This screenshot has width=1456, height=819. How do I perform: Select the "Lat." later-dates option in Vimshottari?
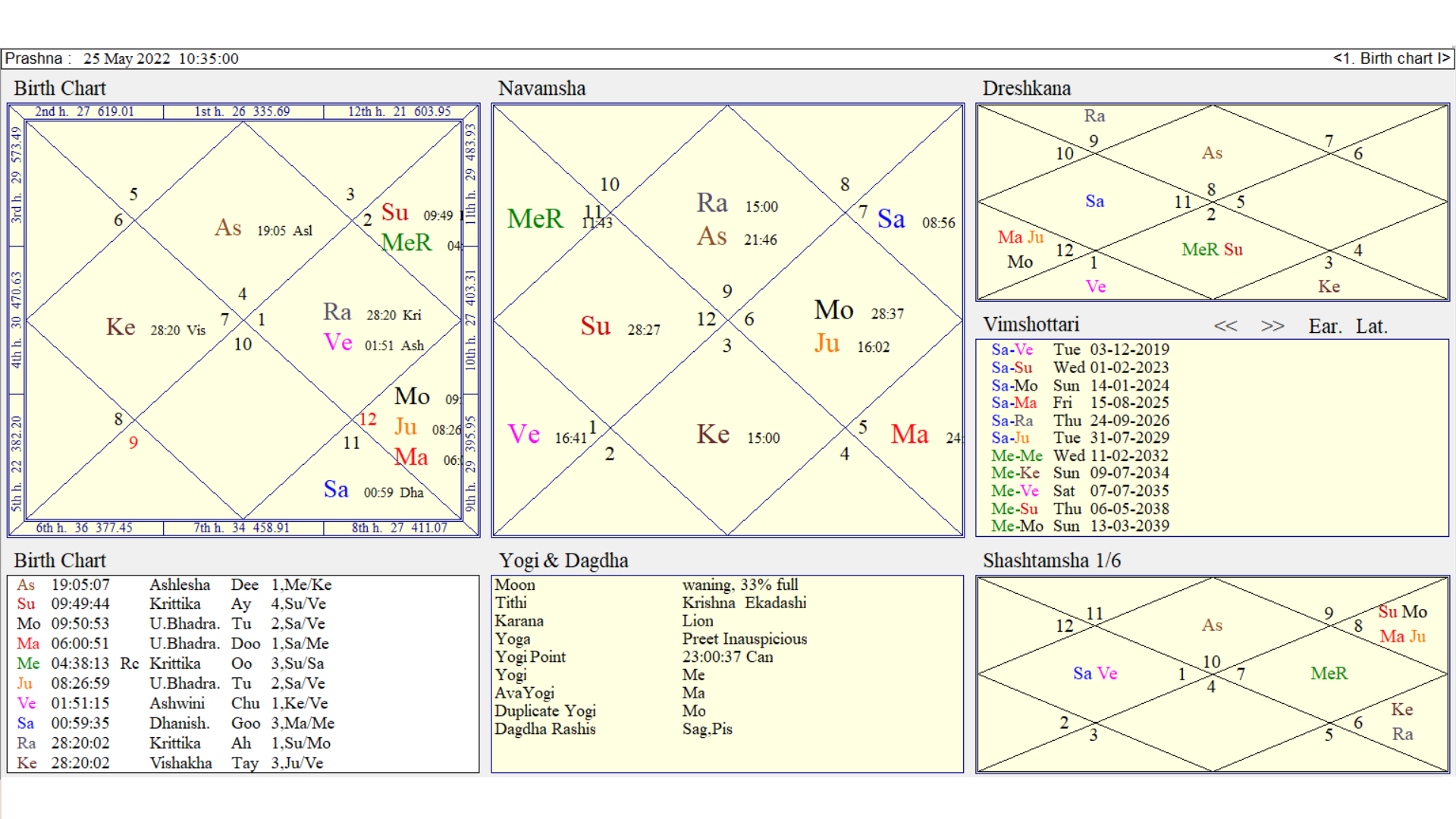(1373, 325)
